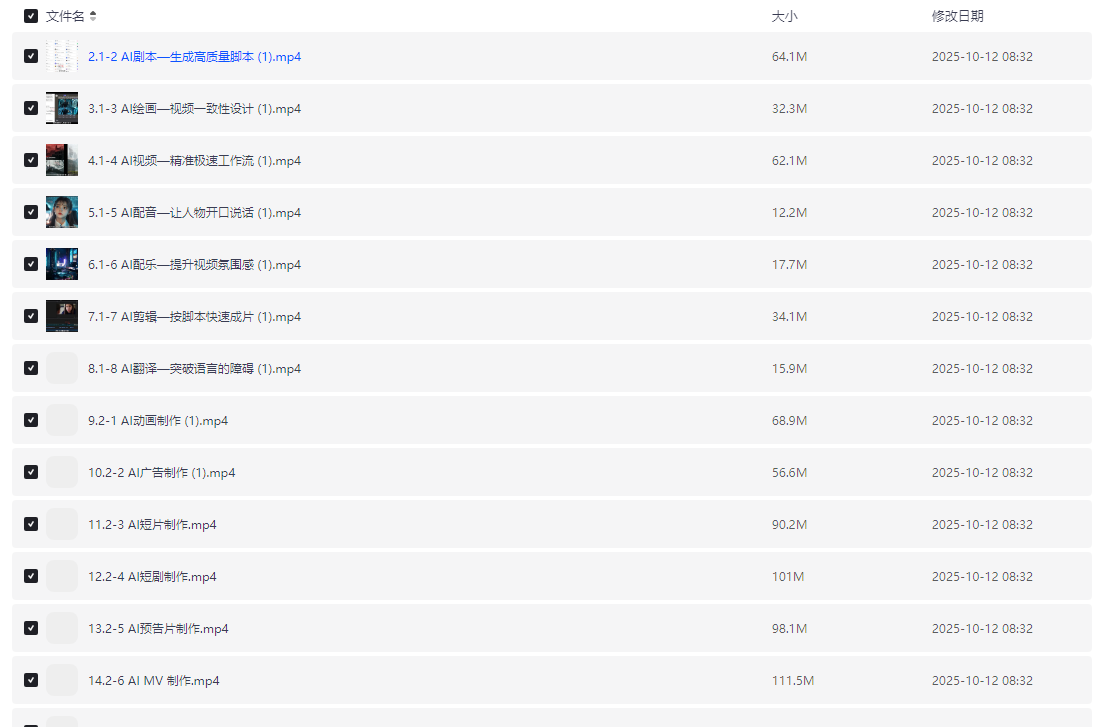Click thumbnail of 7.1-7 AI剪辑 file

[62, 316]
